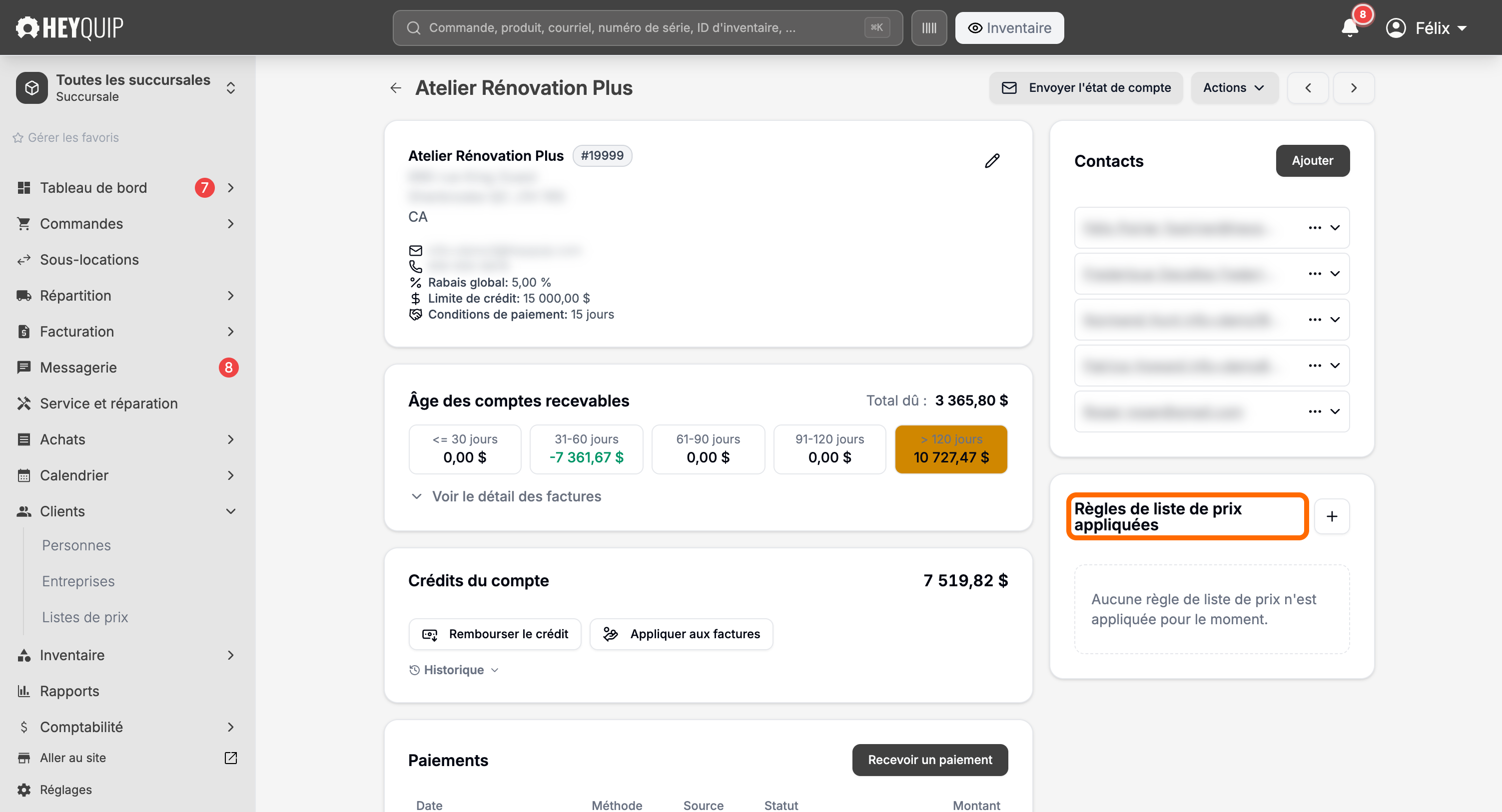
Task: Expand the second contact's chevron
Action: tap(1335, 274)
